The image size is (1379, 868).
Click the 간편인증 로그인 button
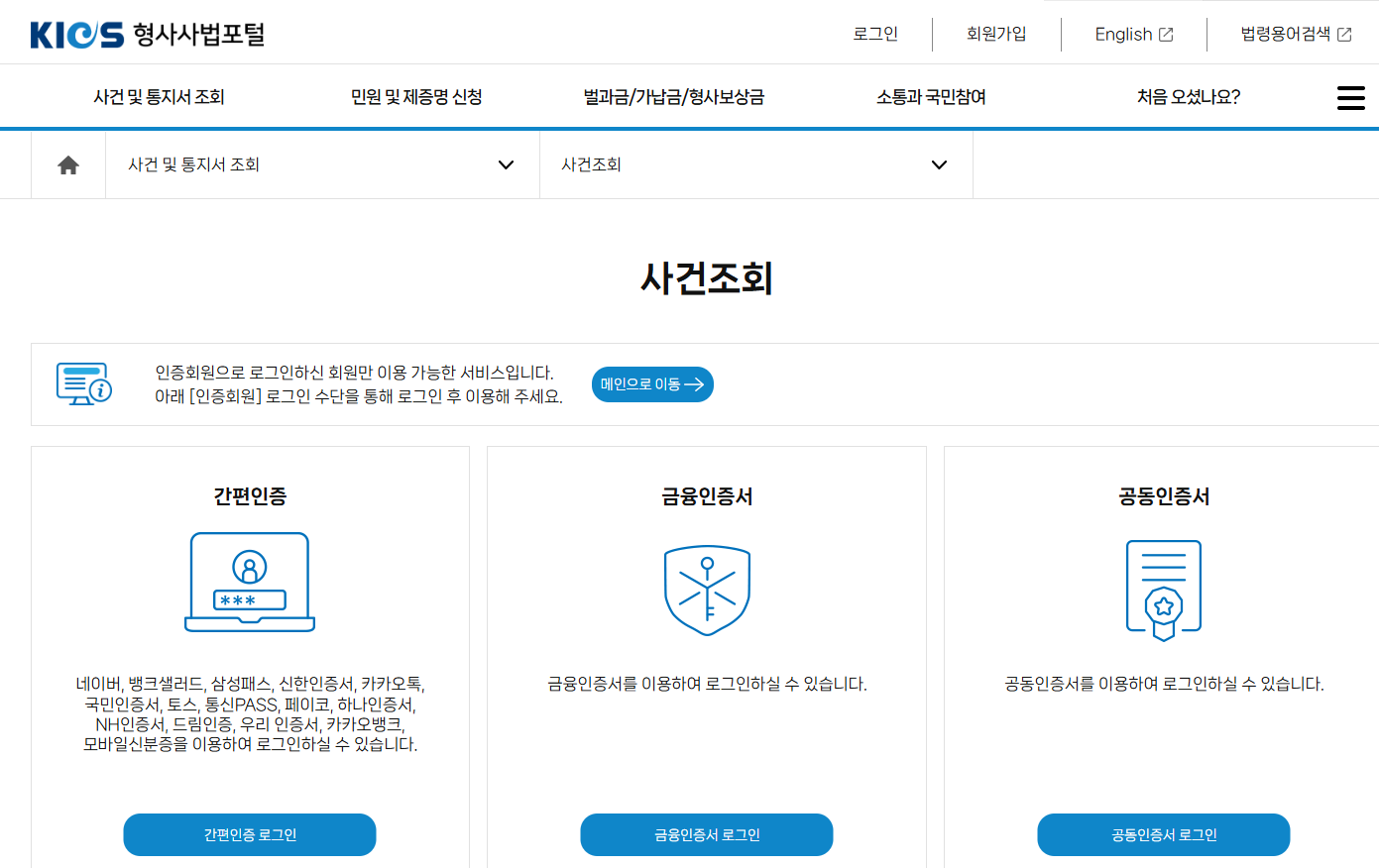click(x=249, y=834)
